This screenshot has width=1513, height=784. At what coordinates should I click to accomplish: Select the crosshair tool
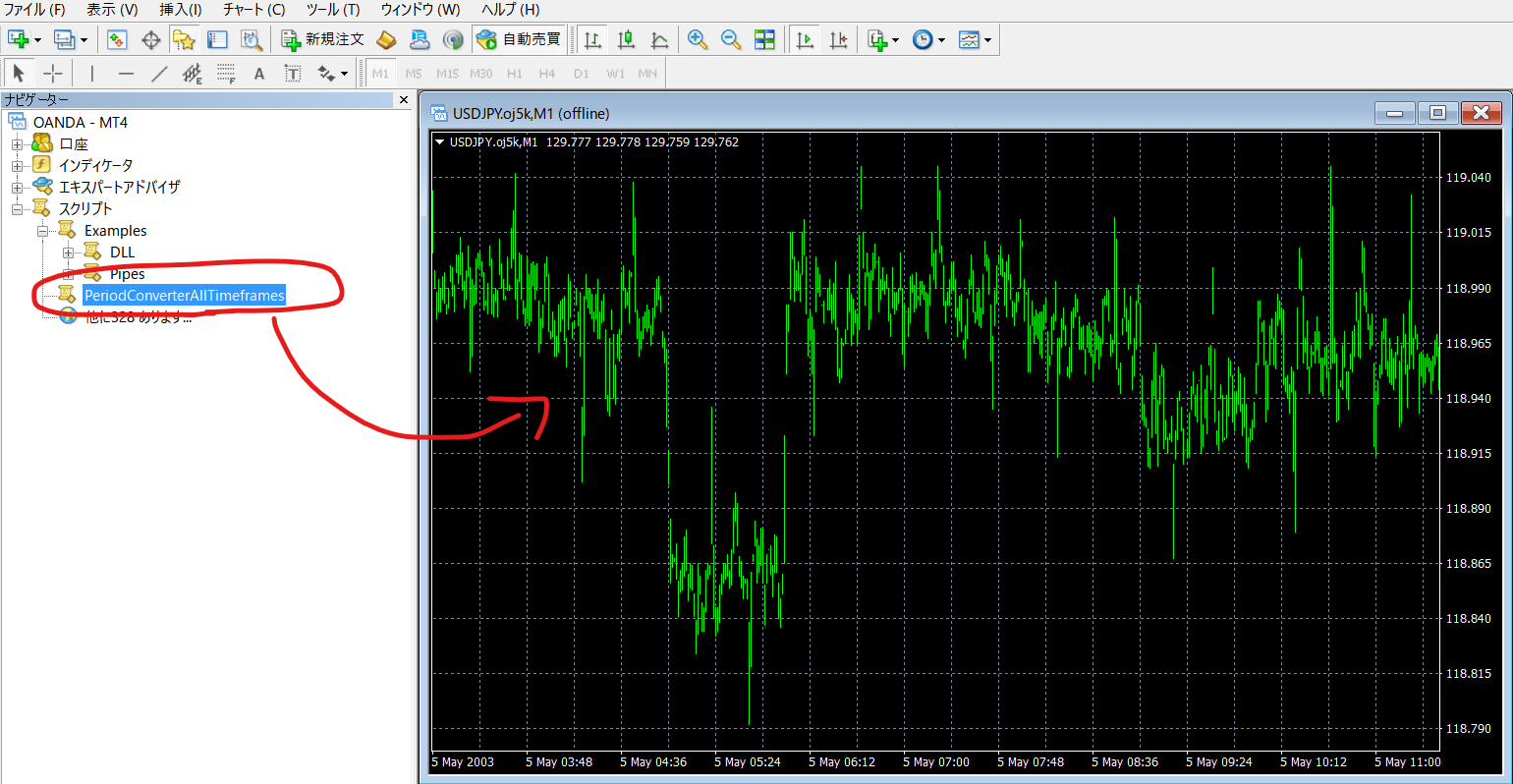(53, 74)
